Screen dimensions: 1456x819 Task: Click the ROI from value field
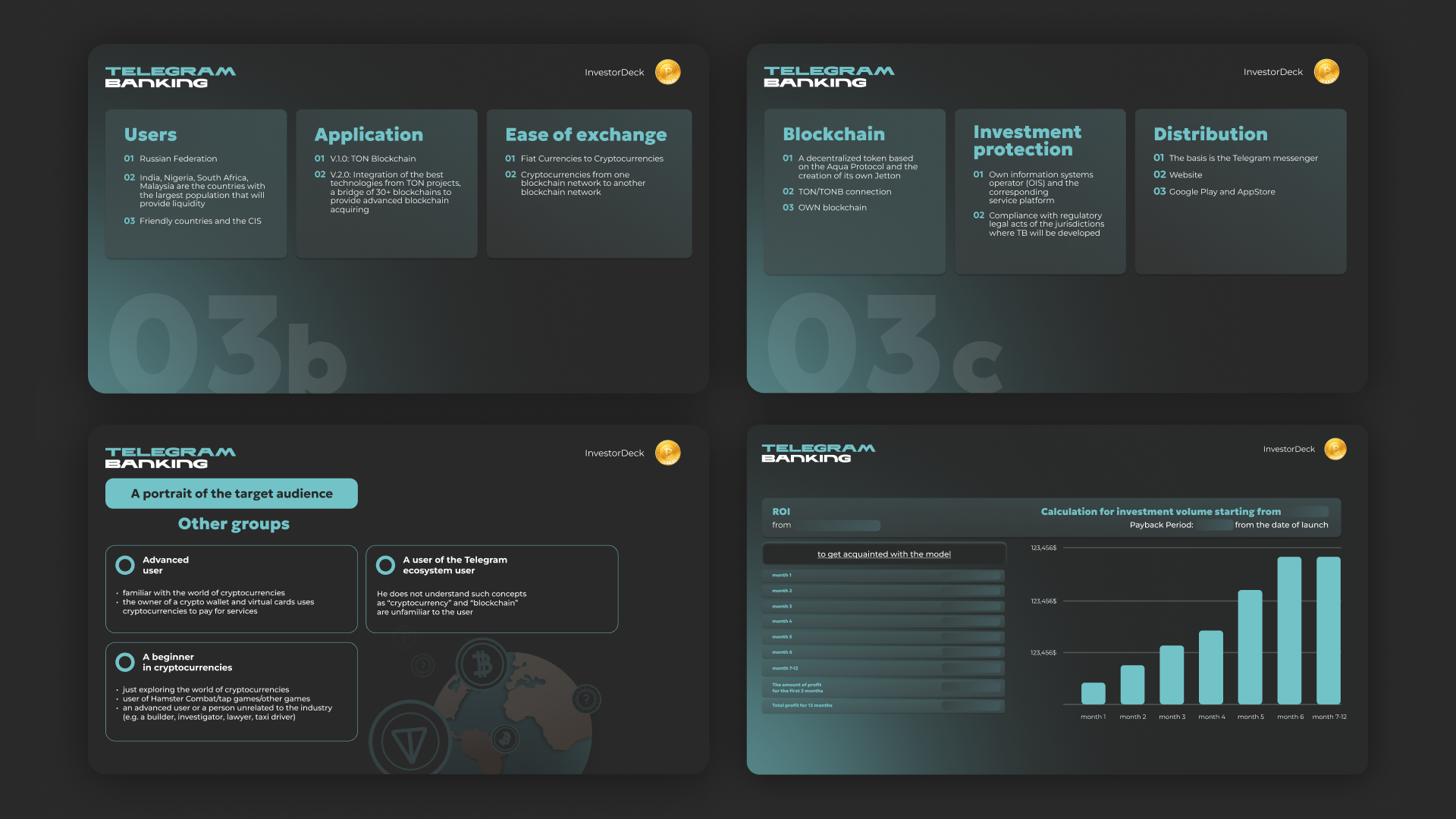pos(836,526)
